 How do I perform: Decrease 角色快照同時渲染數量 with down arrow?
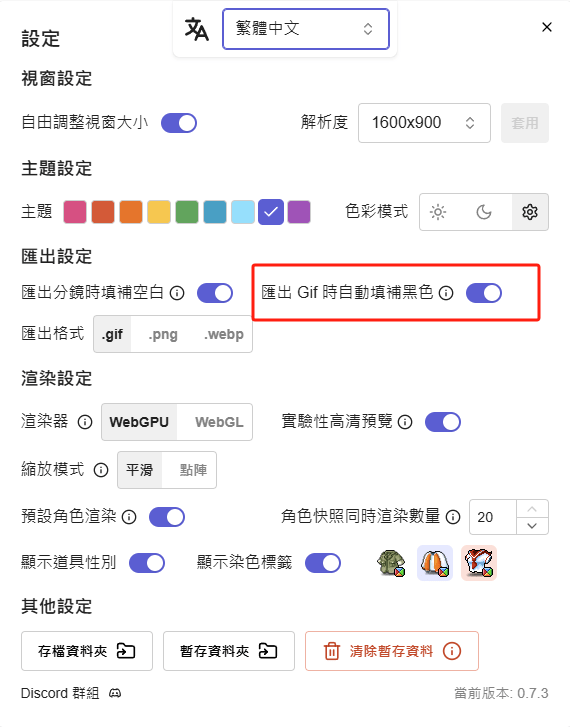[x=532, y=526]
